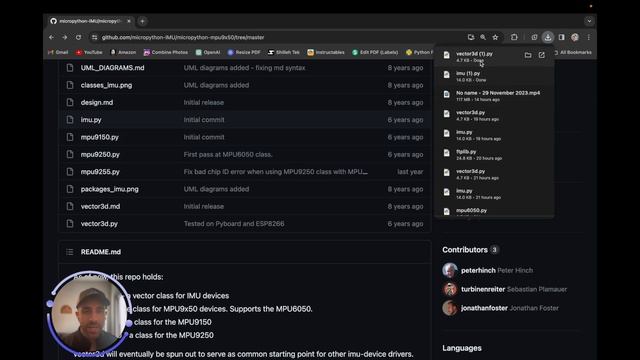640x360 pixels.
Task: Open the Combine Photos bookmark
Action: [166, 52]
